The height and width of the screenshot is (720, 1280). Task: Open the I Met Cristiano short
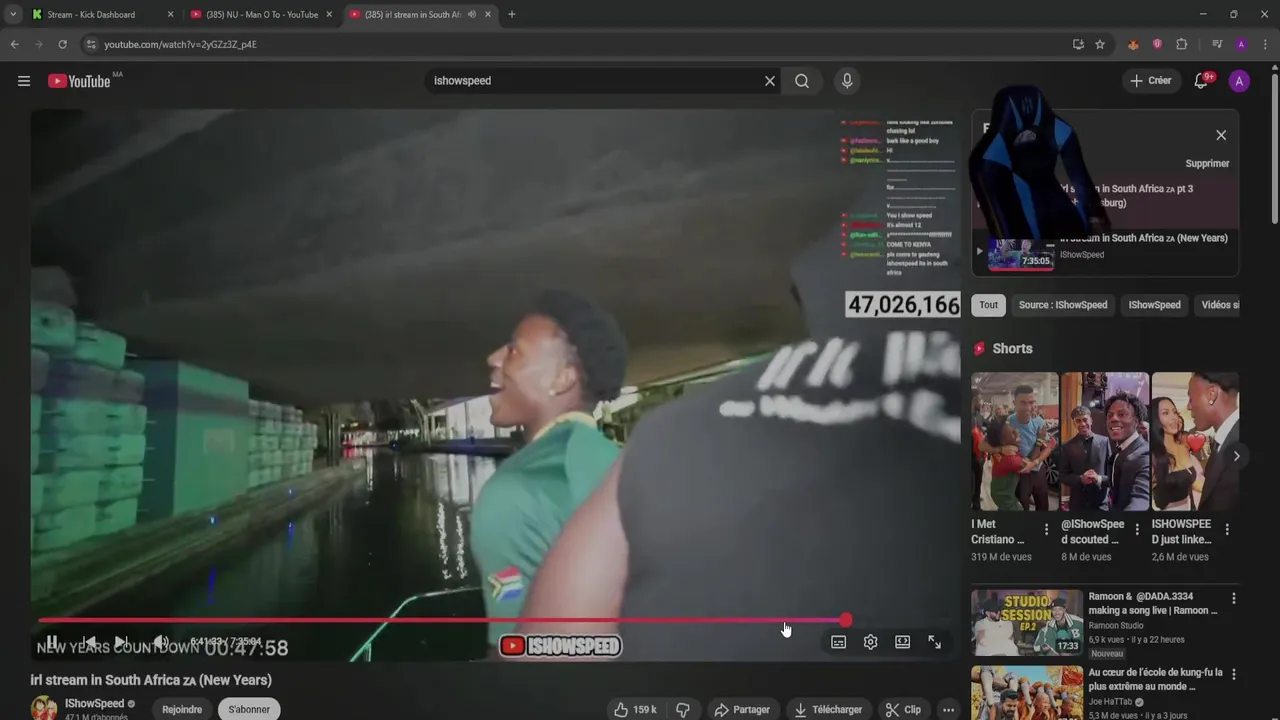coord(1014,442)
